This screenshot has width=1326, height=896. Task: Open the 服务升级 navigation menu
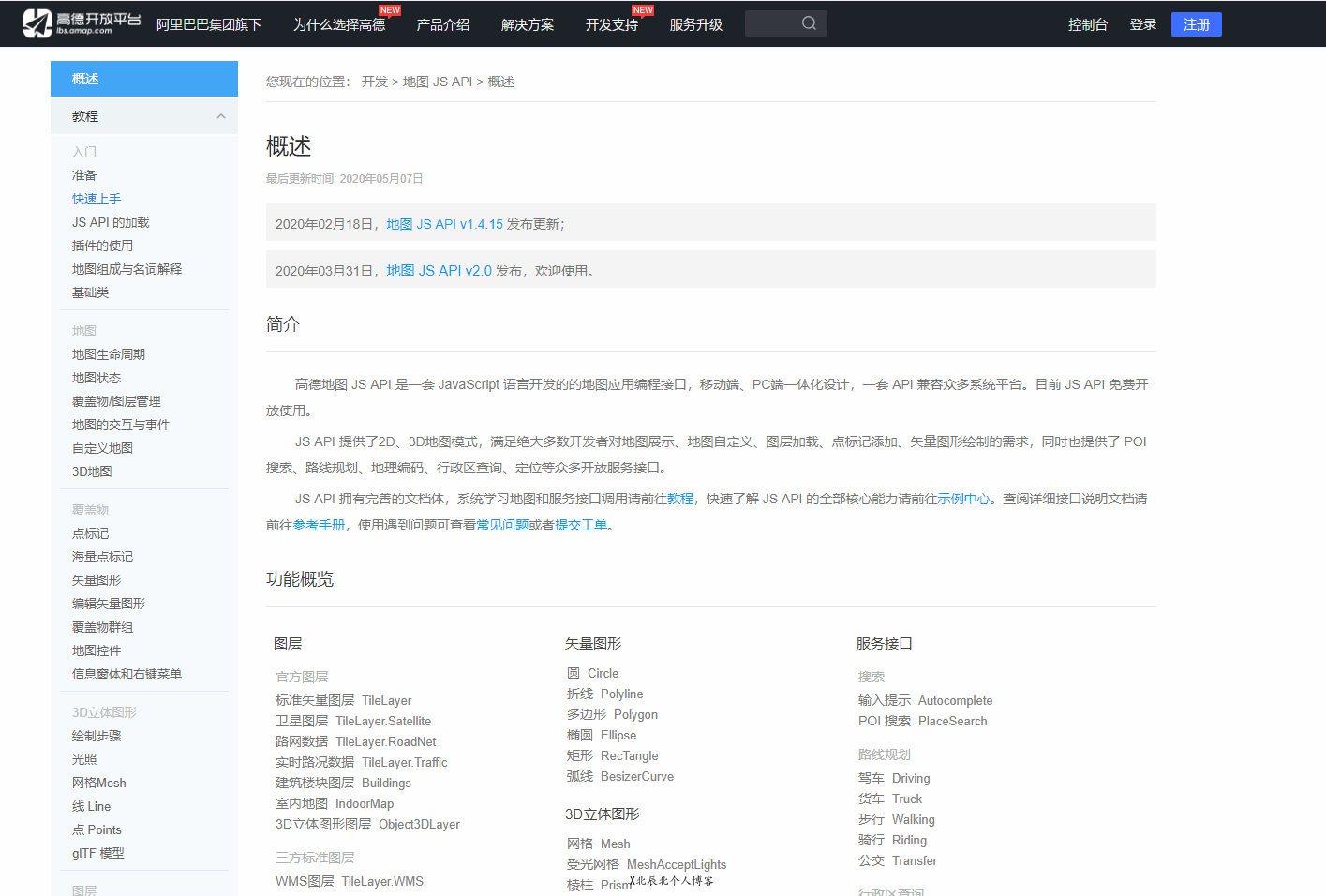coord(696,25)
